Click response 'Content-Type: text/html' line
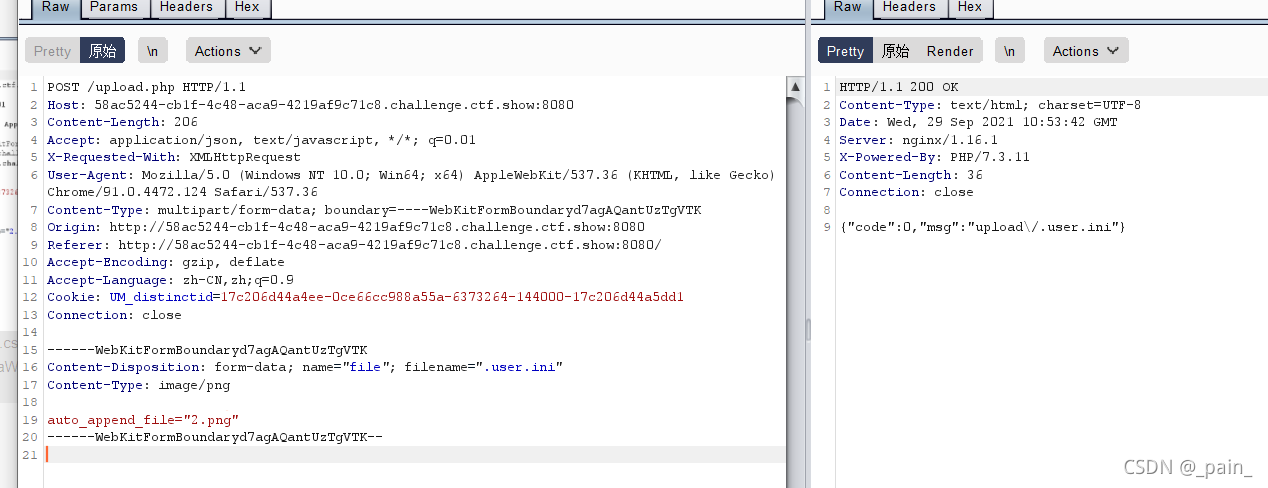Image resolution: width=1268 pixels, height=488 pixels. [990, 105]
